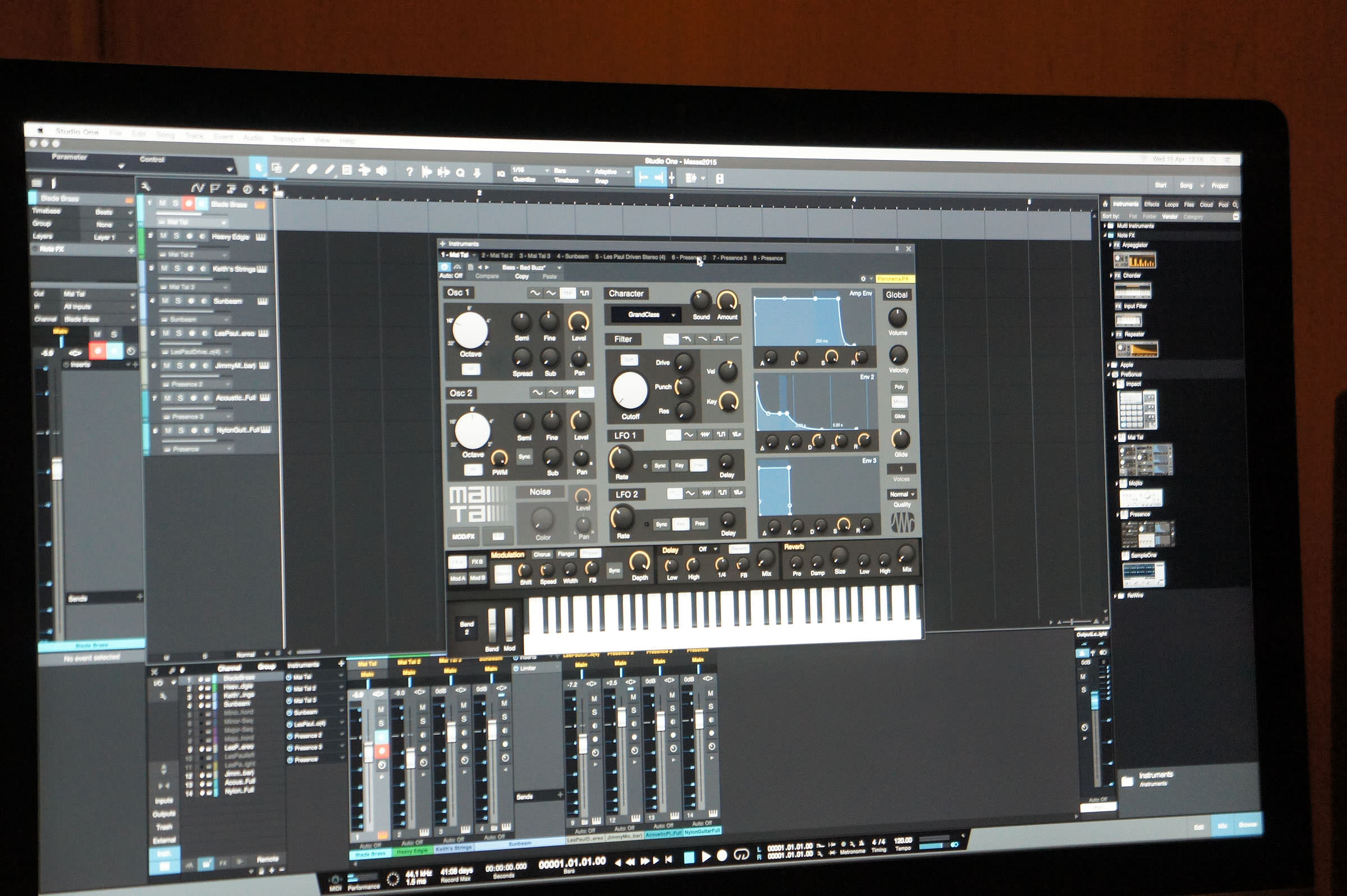The width and height of the screenshot is (1347, 896).
Task: Click the Filter Cutoff knob
Action: [630, 390]
